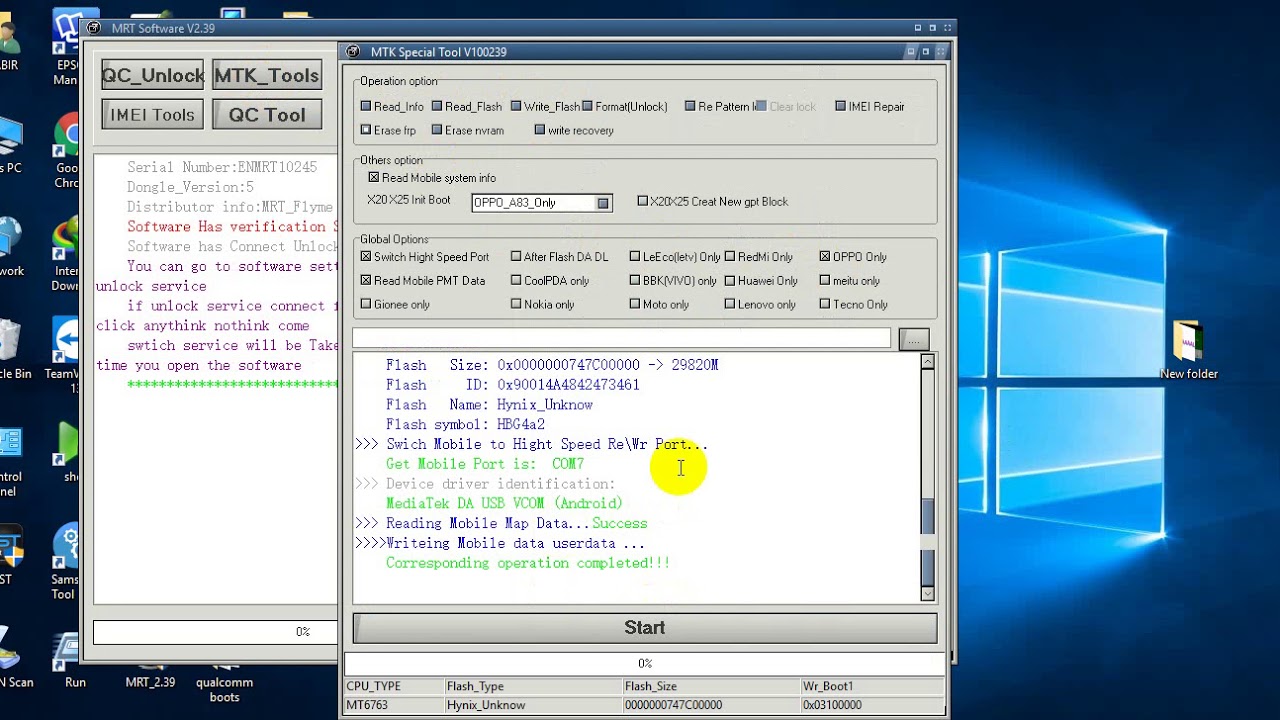Click the QC Tool button
The height and width of the screenshot is (720, 1280).
[x=266, y=115]
